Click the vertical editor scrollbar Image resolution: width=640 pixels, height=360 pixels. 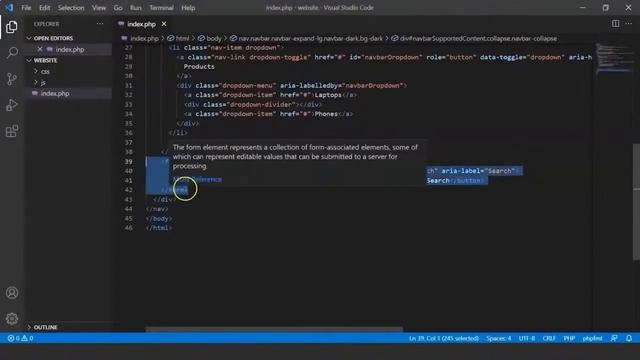coord(636,202)
